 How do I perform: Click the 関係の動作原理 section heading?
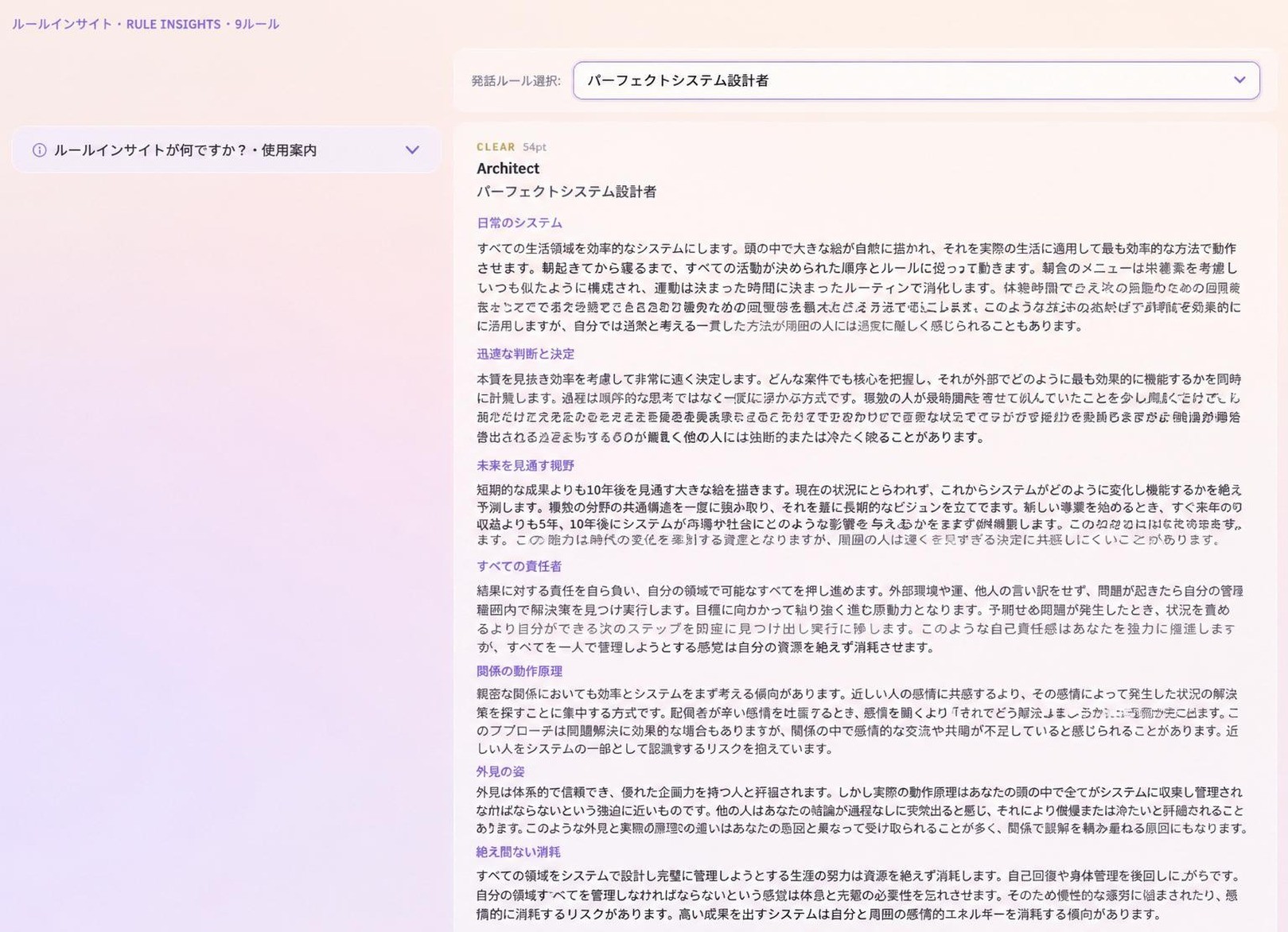(519, 671)
